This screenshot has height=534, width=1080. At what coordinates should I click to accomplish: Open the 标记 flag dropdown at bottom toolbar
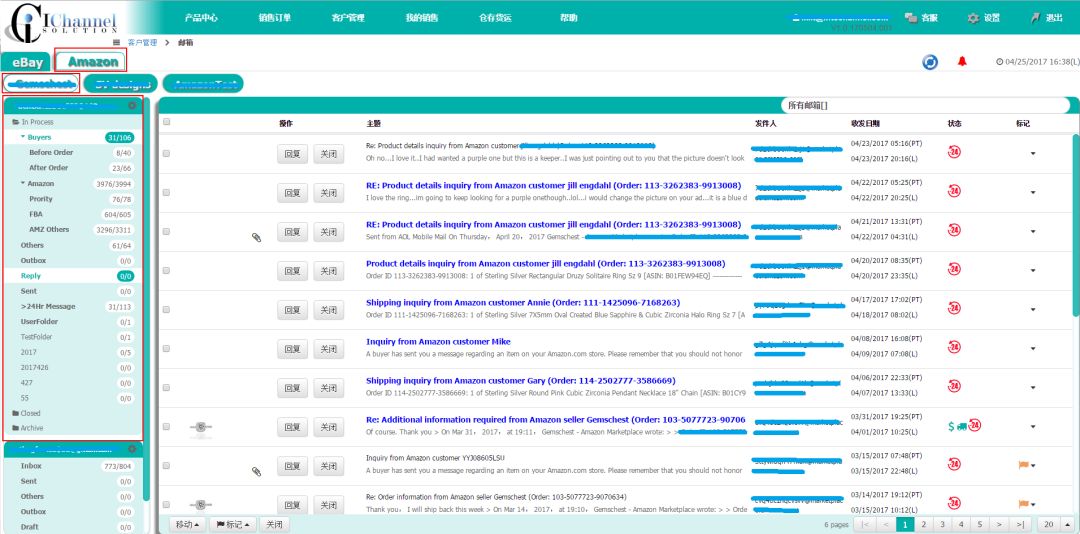pos(233,524)
